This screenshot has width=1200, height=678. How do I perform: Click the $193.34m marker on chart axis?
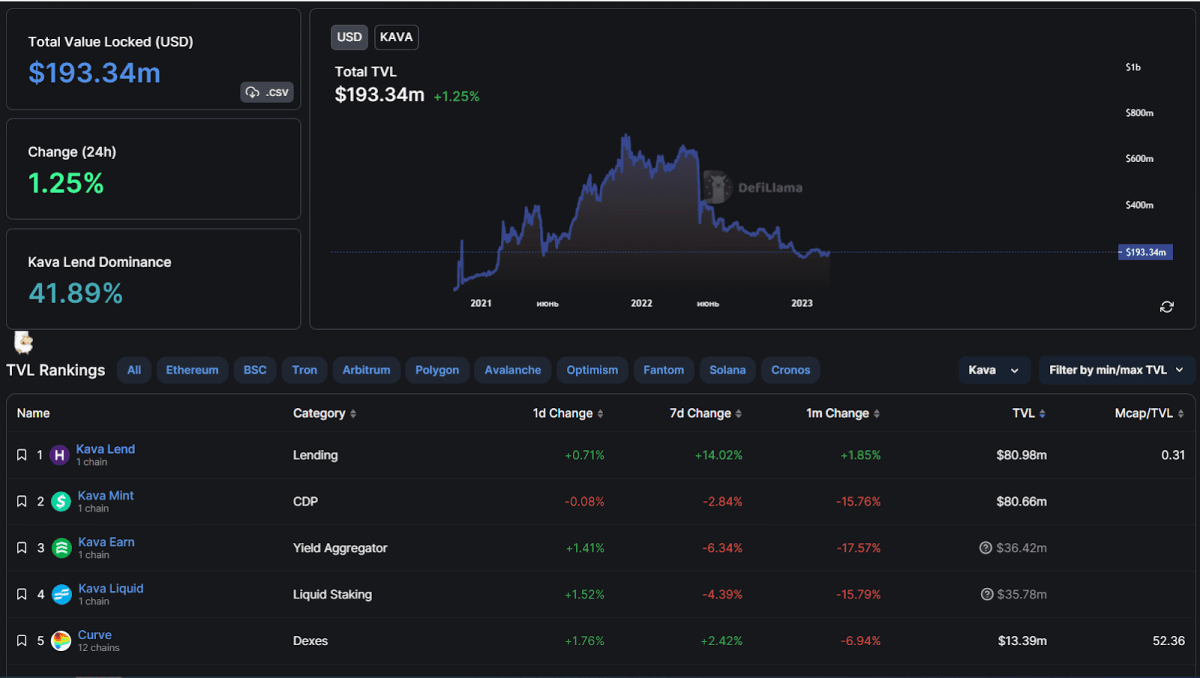[1145, 252]
